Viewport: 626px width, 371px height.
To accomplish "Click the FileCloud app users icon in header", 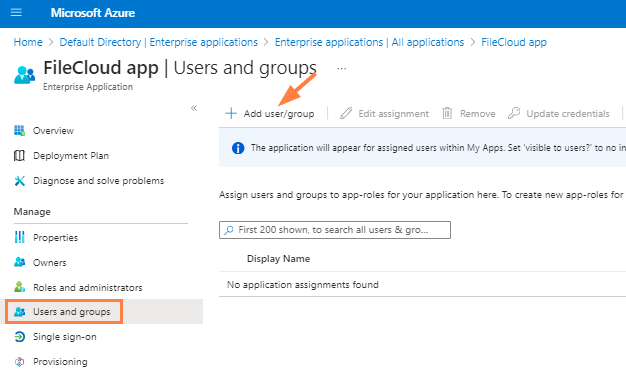I will coord(24,75).
